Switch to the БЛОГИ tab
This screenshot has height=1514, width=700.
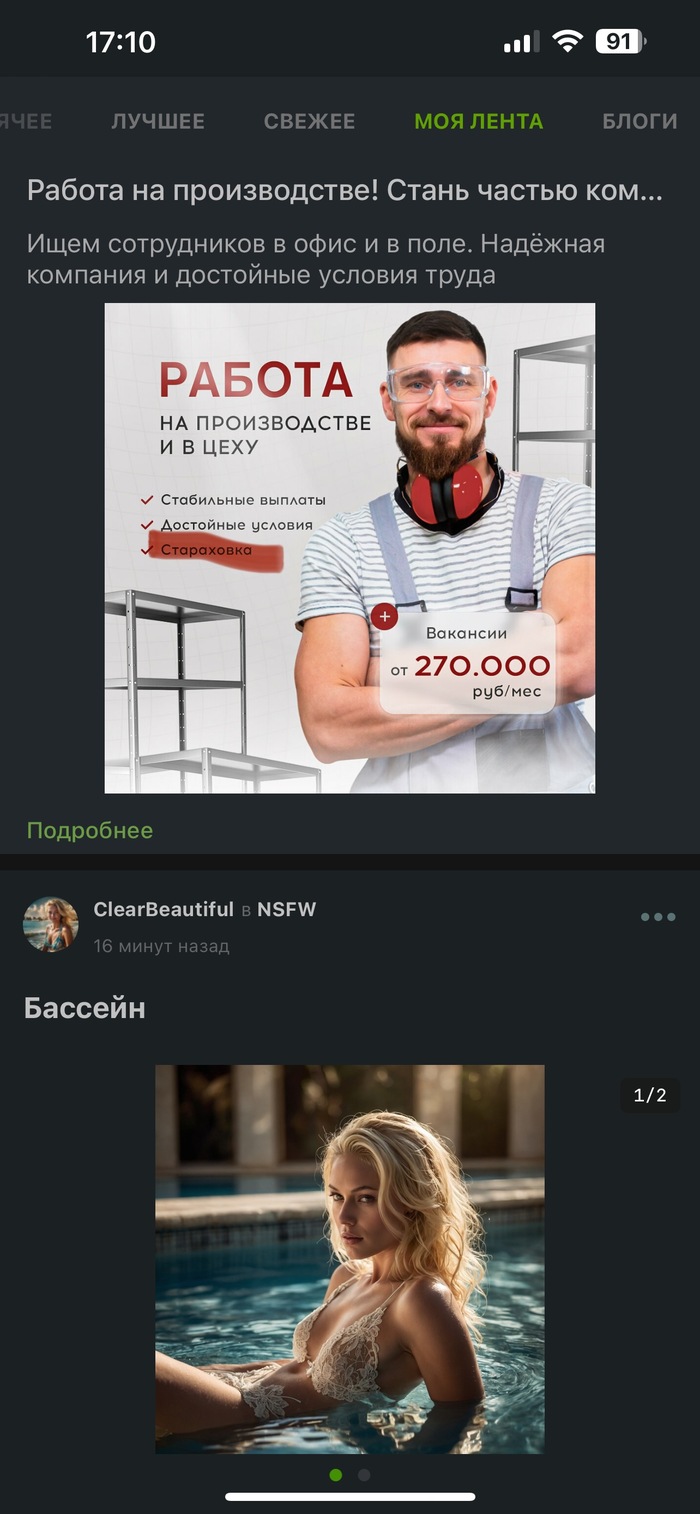tap(640, 121)
